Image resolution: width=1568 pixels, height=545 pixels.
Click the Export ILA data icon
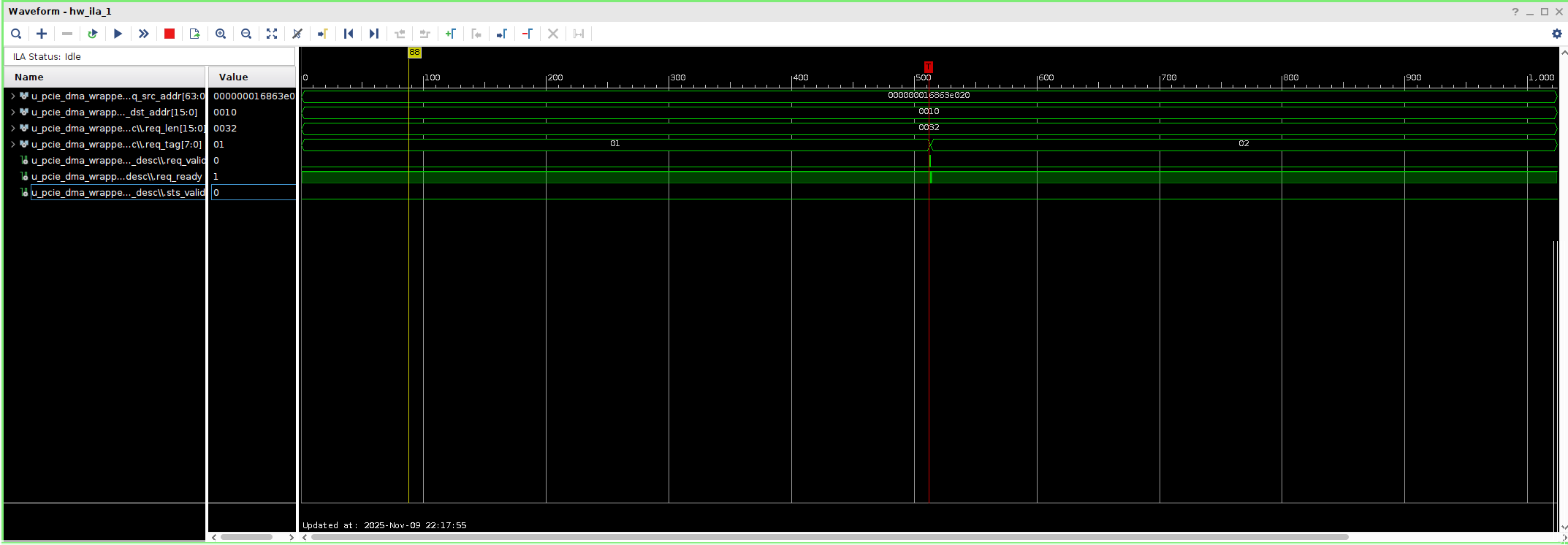pos(194,34)
